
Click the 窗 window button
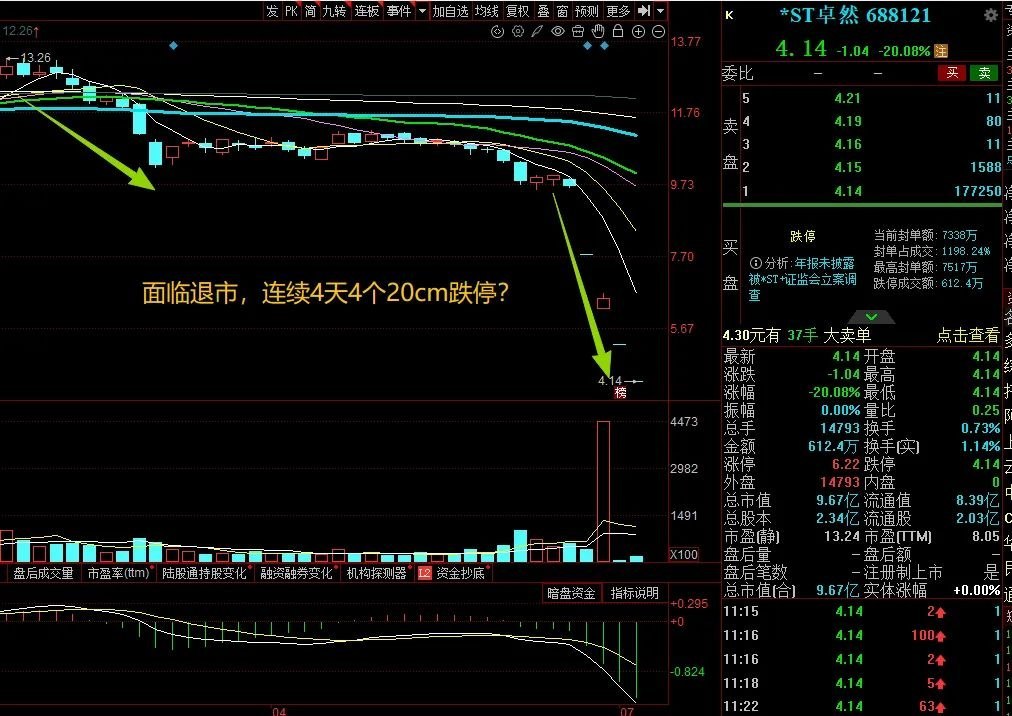[x=562, y=11]
